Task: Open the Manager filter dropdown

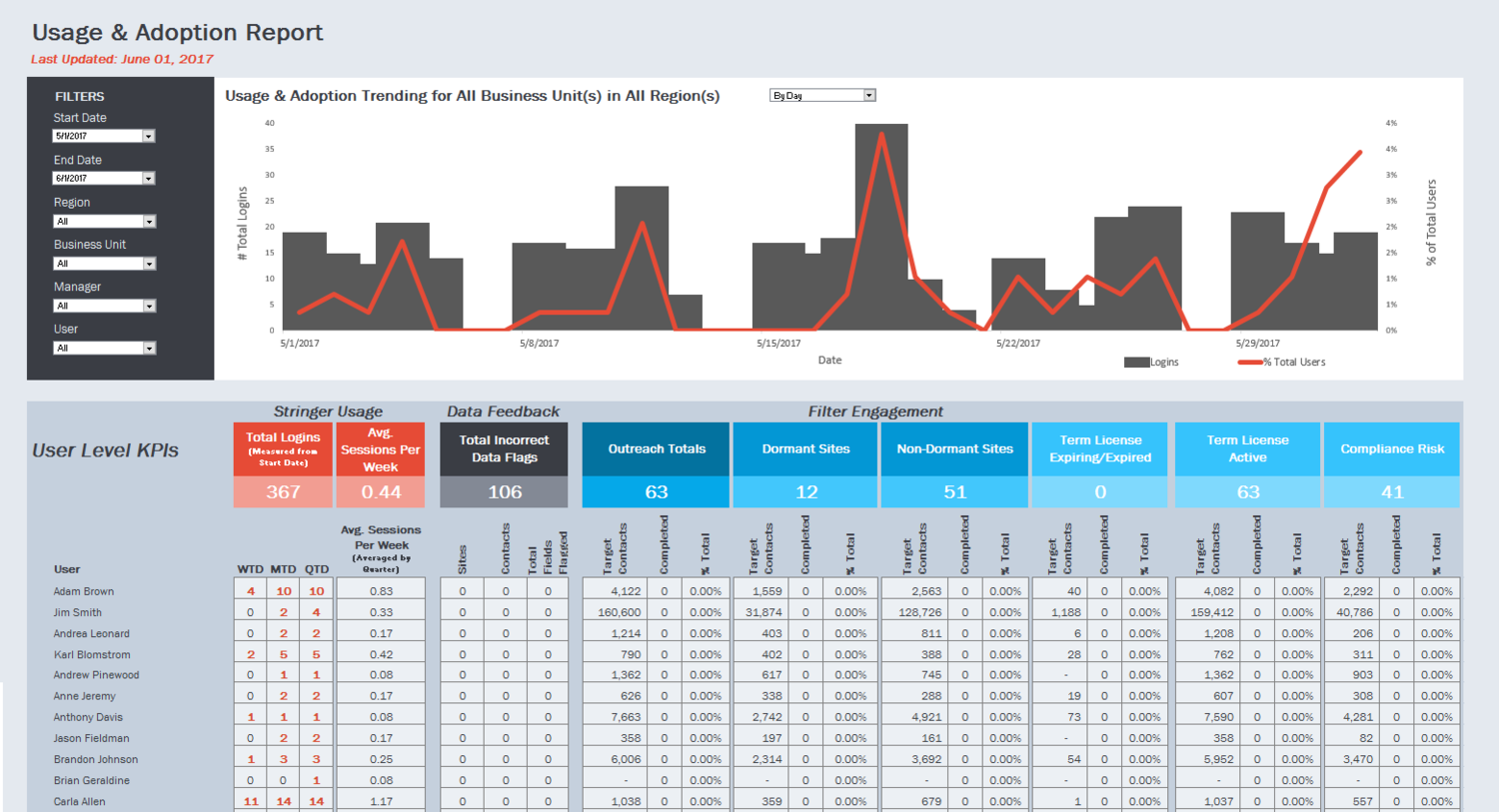Action: pyautogui.click(x=149, y=307)
